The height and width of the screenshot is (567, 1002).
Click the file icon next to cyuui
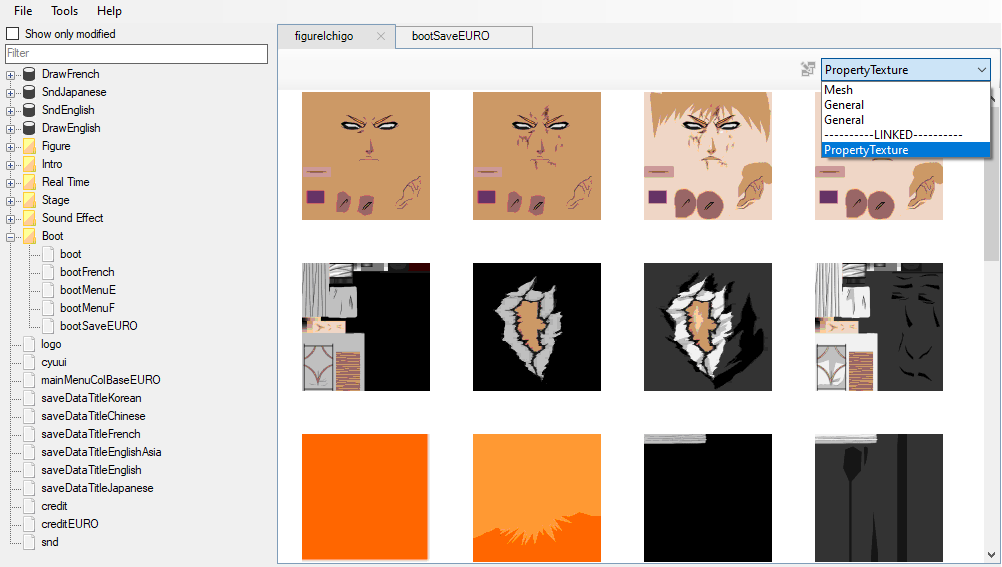[29, 362]
